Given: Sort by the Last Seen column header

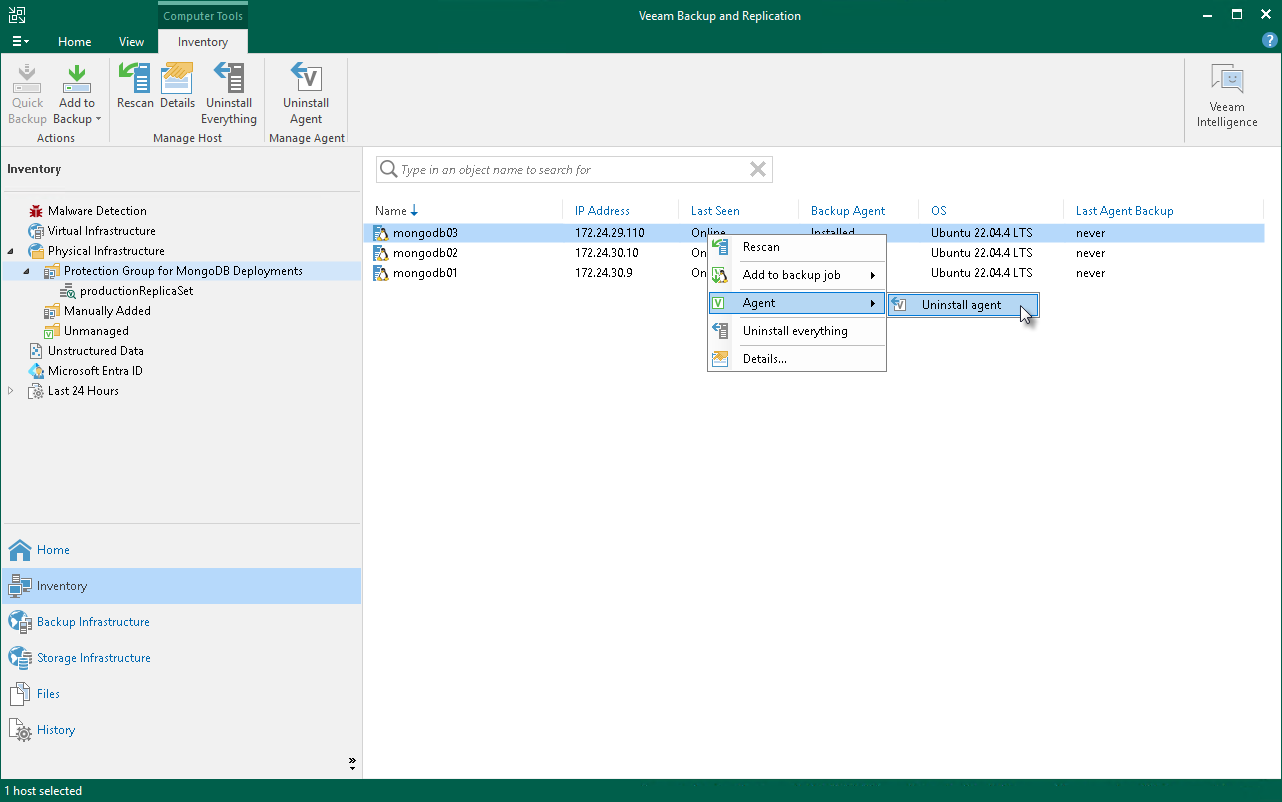Looking at the screenshot, I should pyautogui.click(x=716, y=211).
